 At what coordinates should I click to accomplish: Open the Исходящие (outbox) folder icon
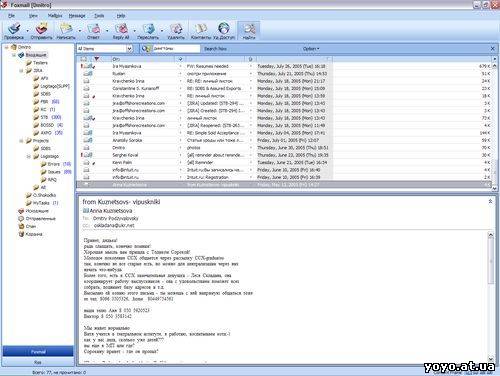[x=21, y=211]
